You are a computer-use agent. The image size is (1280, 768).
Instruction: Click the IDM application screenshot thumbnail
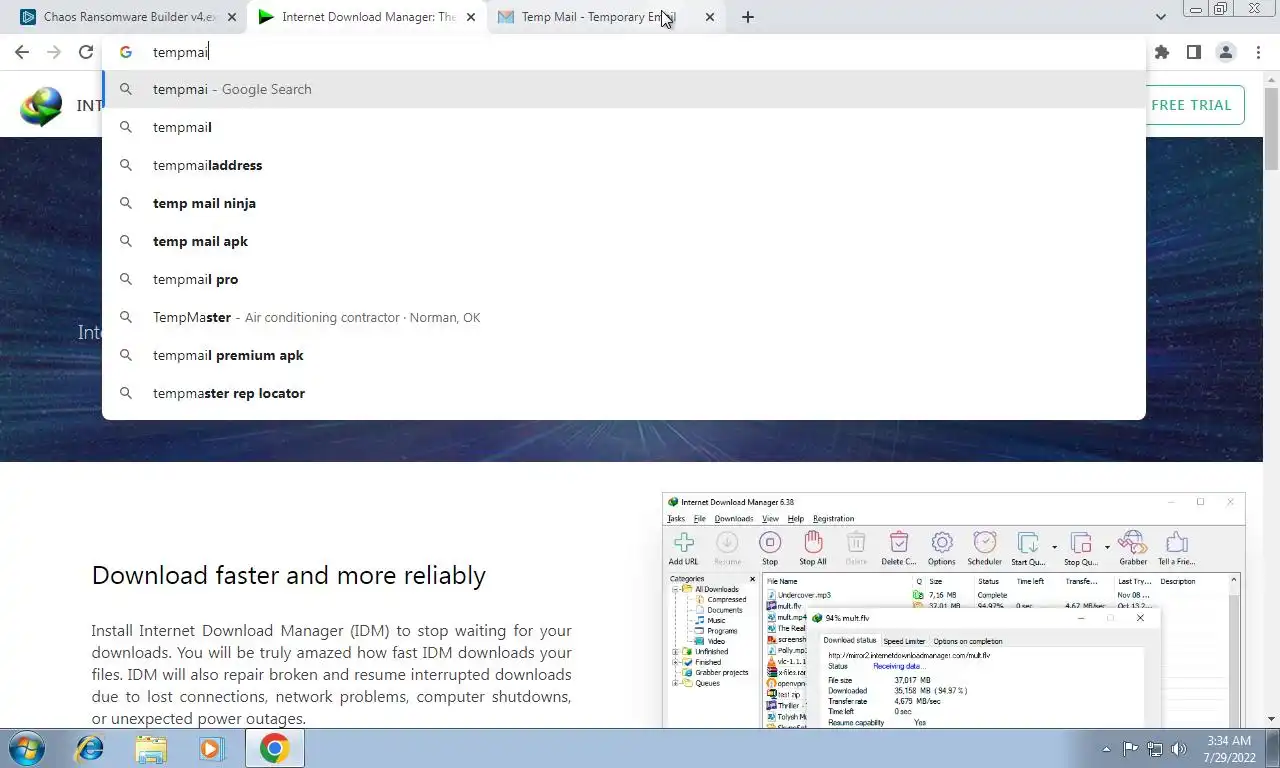tap(953, 610)
